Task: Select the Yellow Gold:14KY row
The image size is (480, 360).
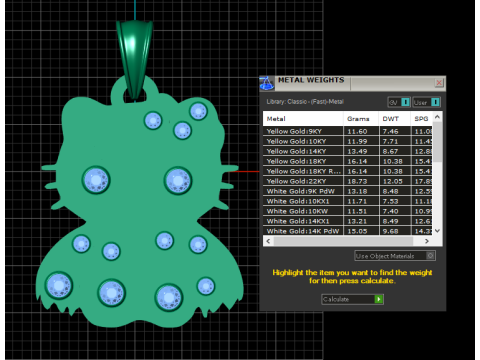Action: [348, 151]
